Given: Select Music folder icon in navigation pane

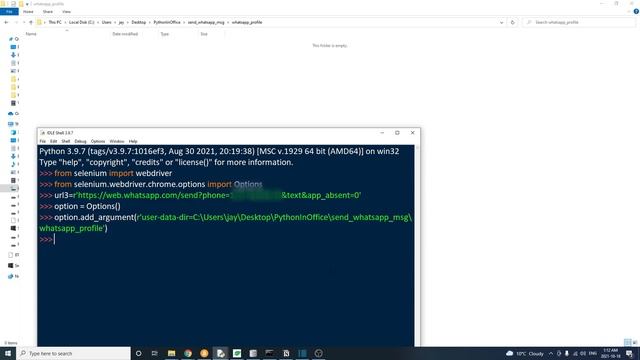Looking at the screenshot, I should (13, 164).
